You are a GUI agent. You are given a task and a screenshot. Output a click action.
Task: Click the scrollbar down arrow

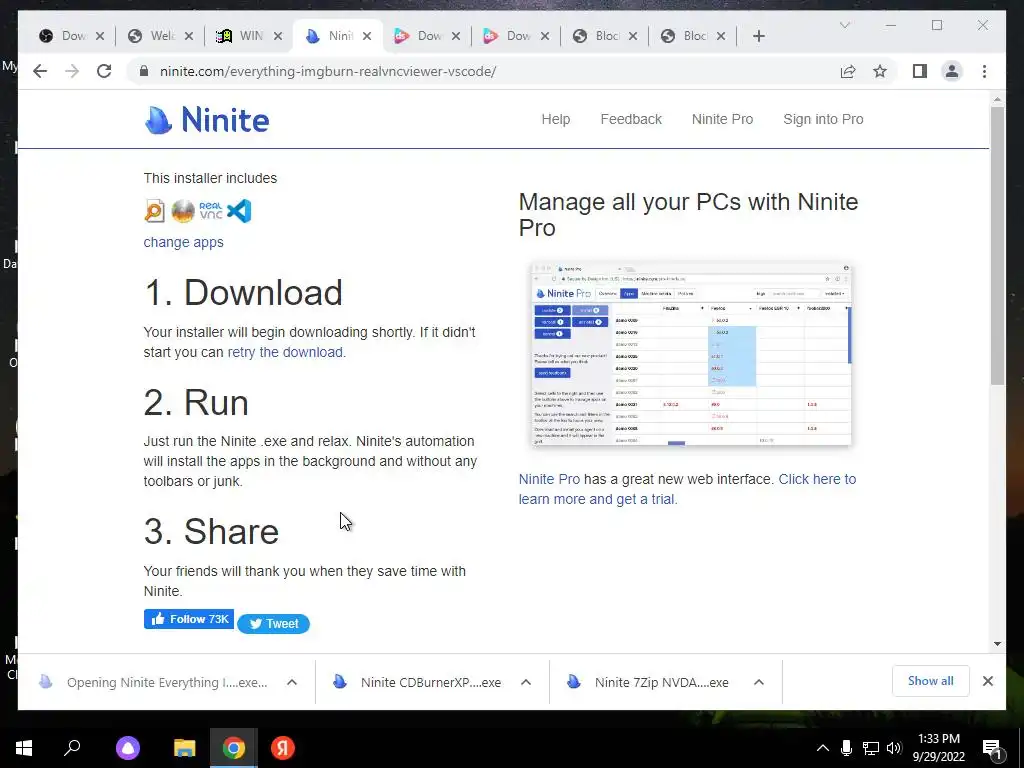click(997, 644)
